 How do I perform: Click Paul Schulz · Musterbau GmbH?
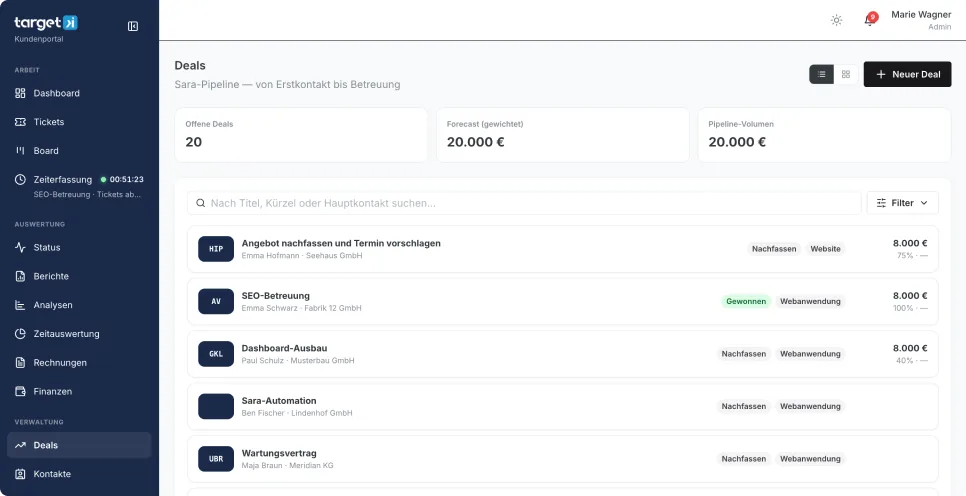click(298, 360)
